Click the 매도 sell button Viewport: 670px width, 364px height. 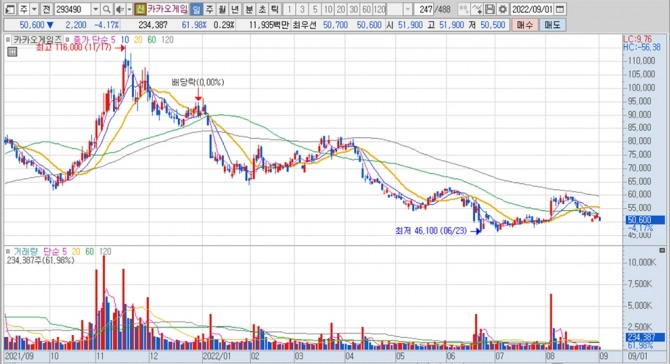(552, 25)
